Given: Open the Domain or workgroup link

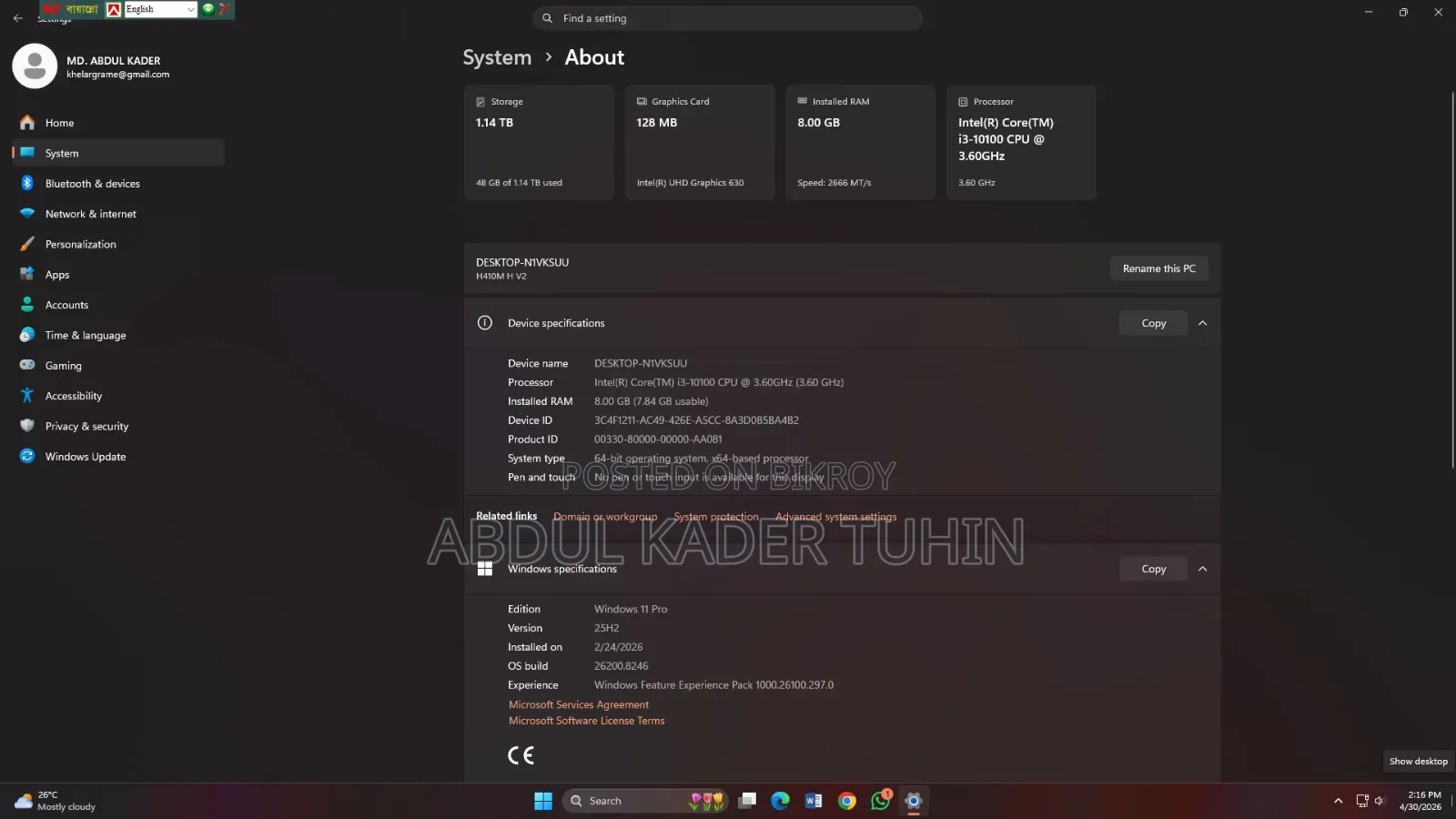Looking at the screenshot, I should 605,517.
